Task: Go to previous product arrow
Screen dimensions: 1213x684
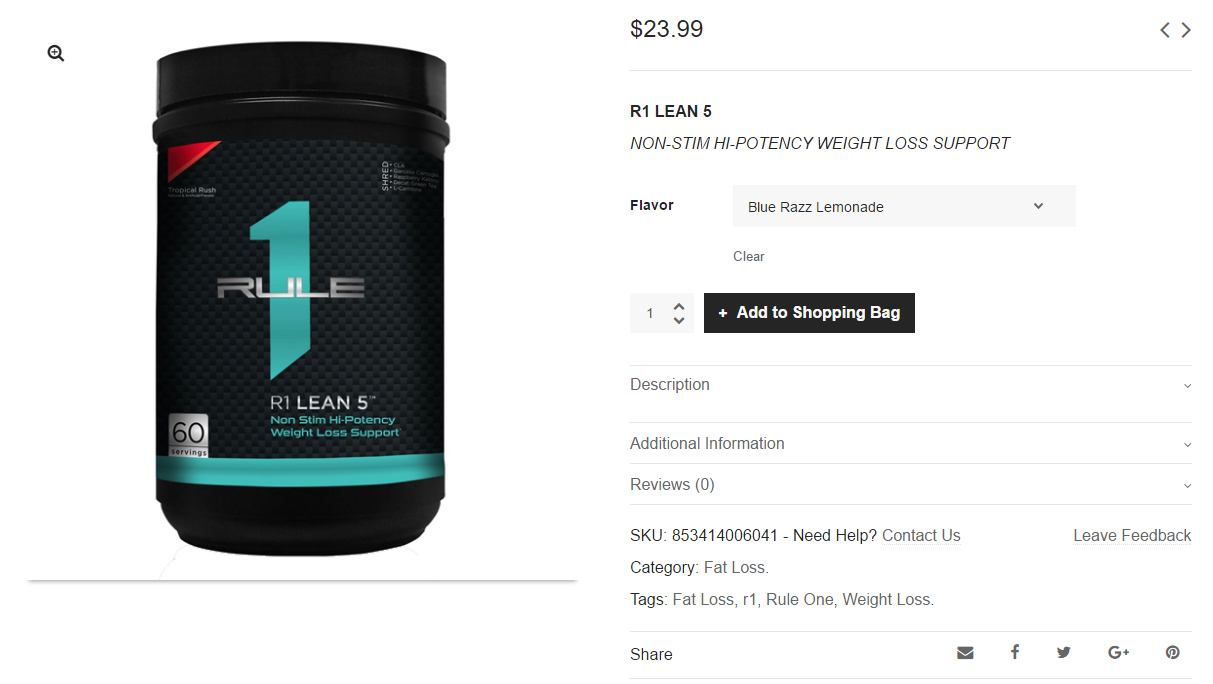Action: [1165, 30]
